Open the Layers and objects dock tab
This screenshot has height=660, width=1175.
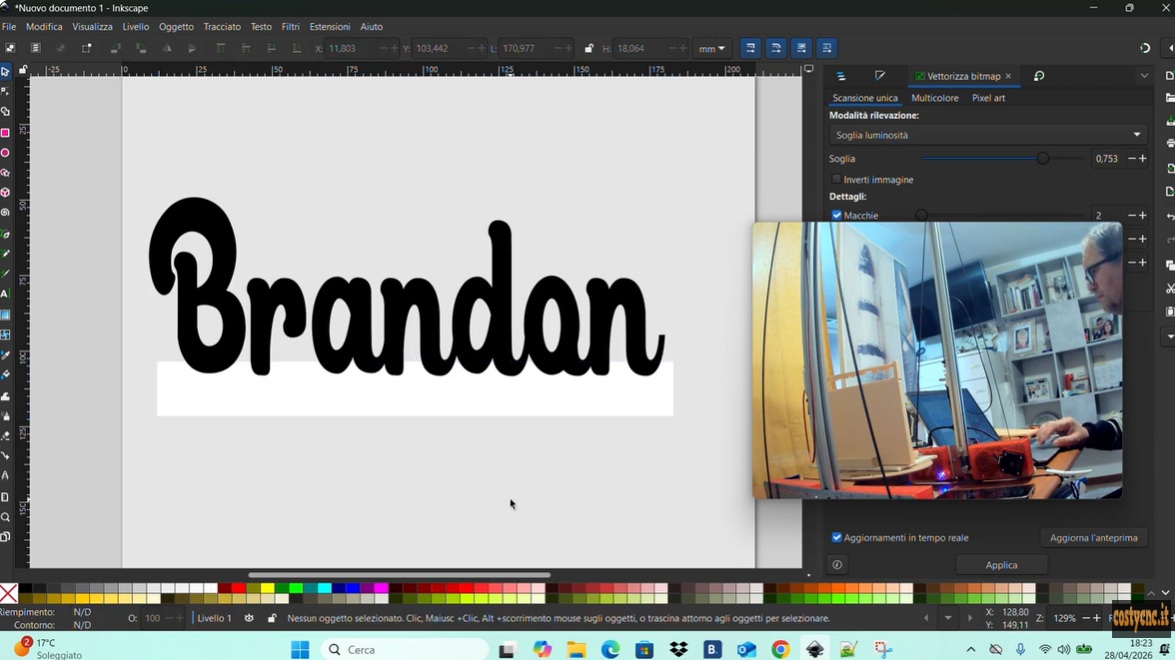click(841, 76)
